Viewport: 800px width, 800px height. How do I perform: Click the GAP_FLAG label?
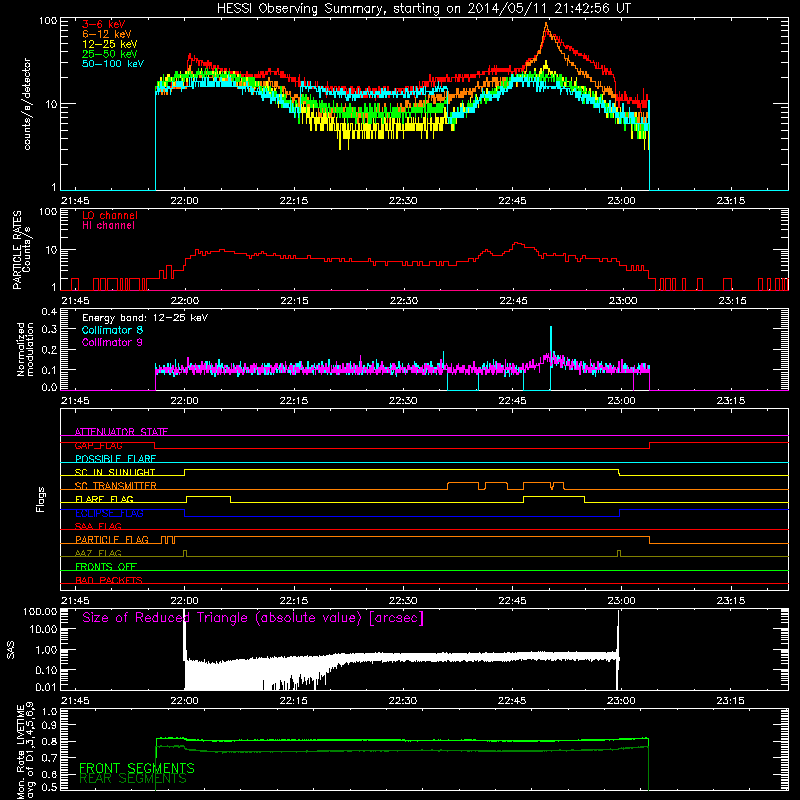pyautogui.click(x=98, y=445)
